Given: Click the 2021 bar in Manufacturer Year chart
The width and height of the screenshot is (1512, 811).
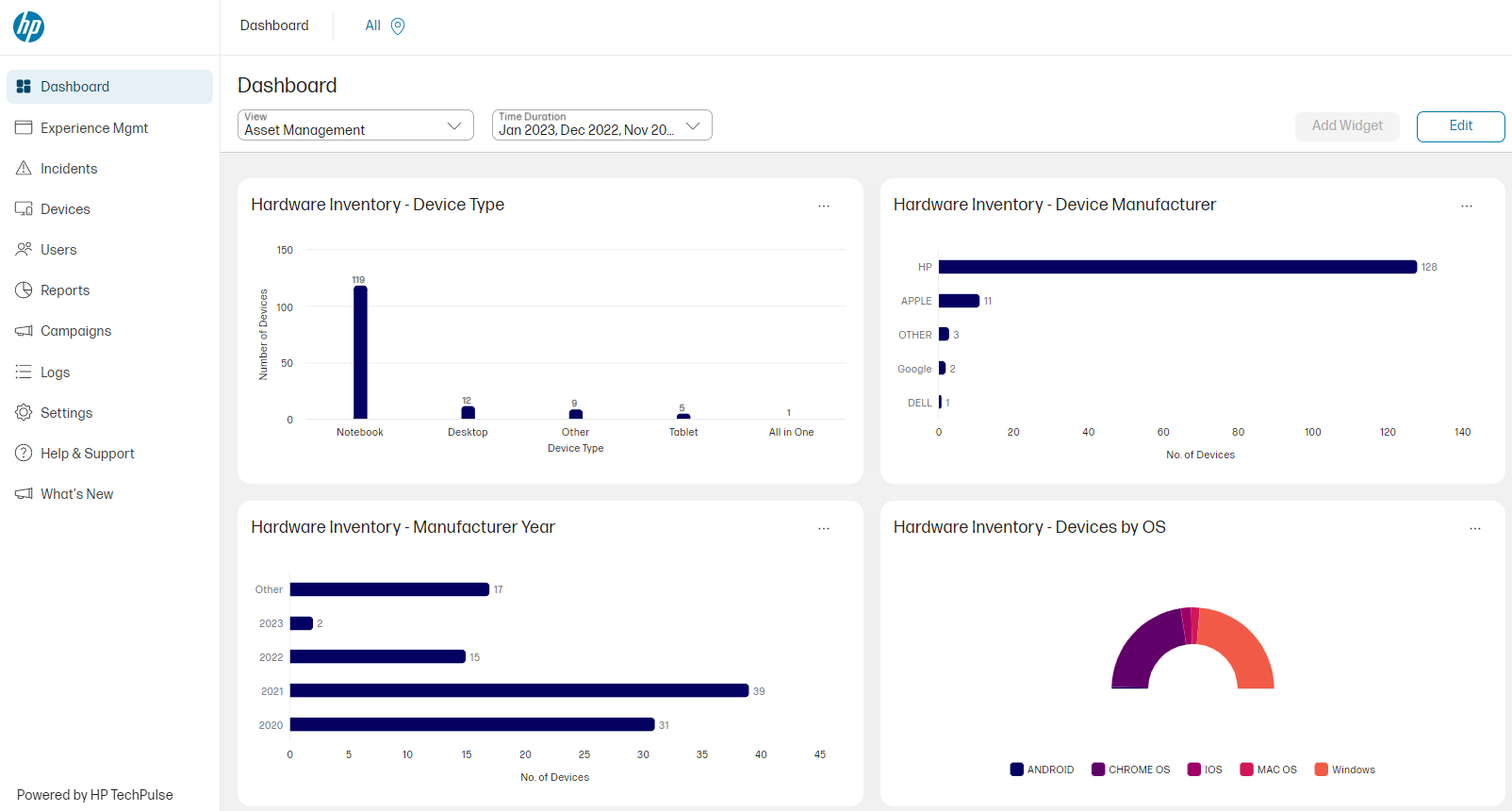Looking at the screenshot, I should 519,690.
